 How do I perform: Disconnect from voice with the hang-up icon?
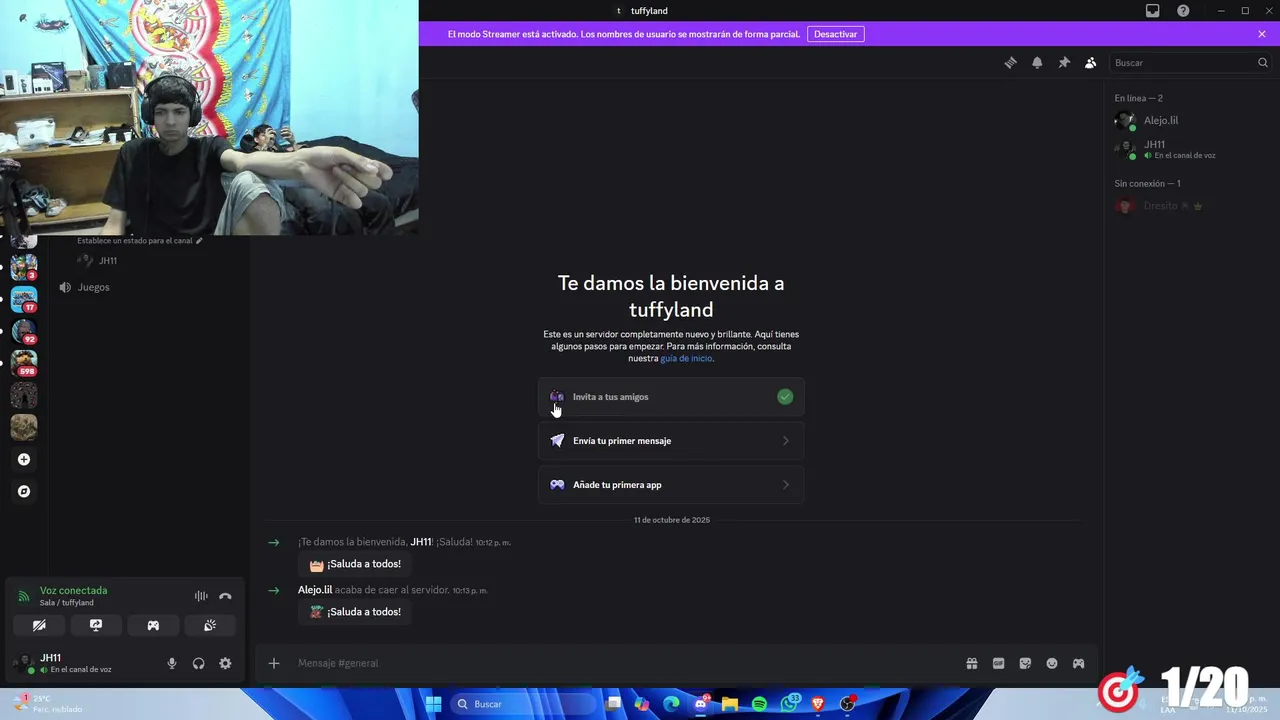(225, 596)
